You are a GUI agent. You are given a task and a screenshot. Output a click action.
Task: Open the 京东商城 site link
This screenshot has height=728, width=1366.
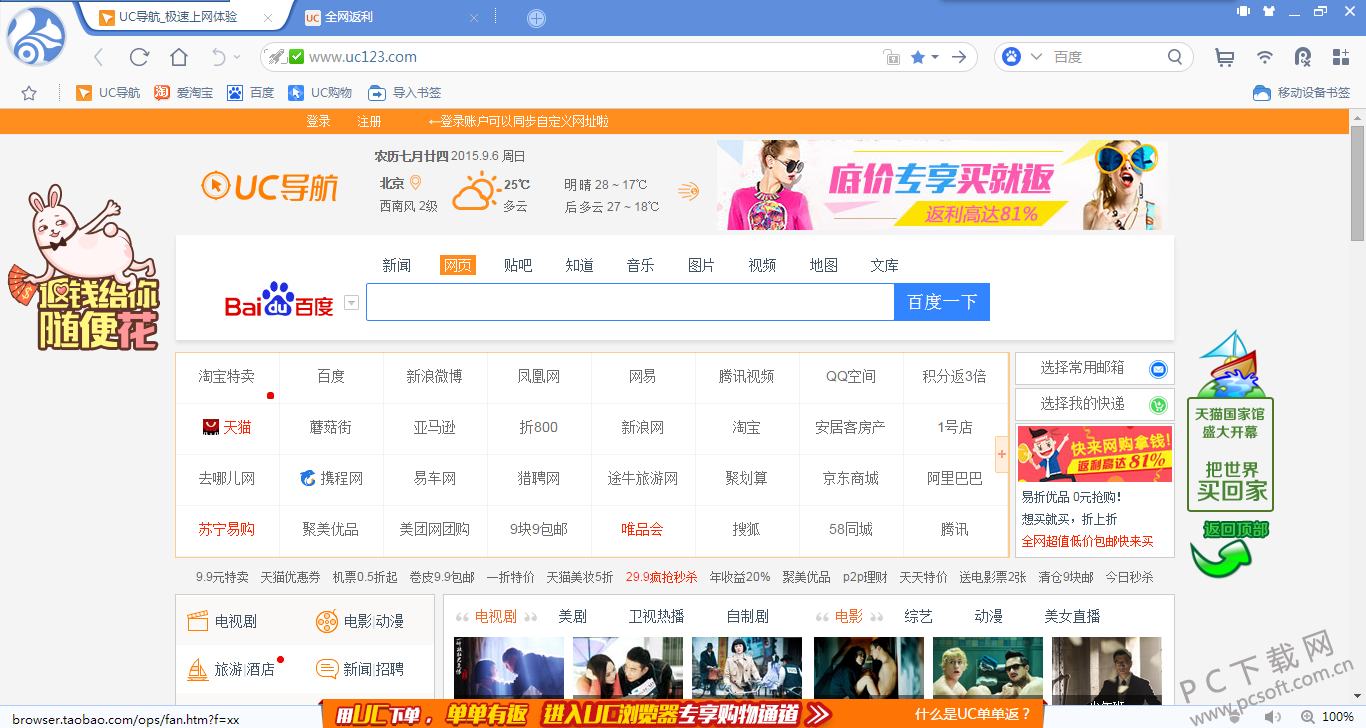click(x=850, y=478)
